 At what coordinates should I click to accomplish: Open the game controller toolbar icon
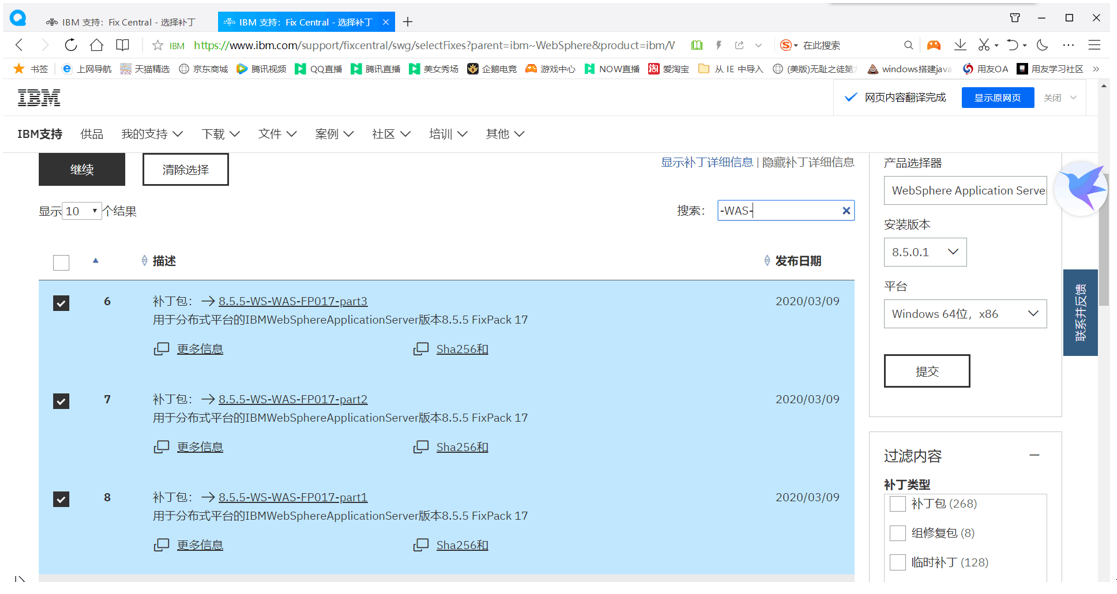[933, 45]
